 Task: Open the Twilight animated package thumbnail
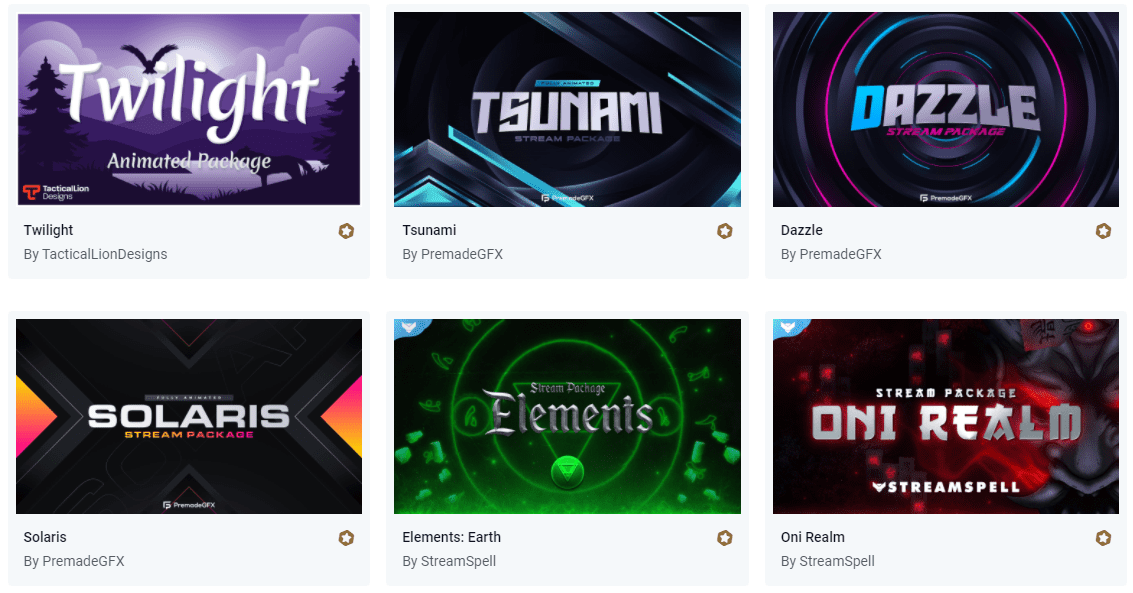pyautogui.click(x=189, y=109)
